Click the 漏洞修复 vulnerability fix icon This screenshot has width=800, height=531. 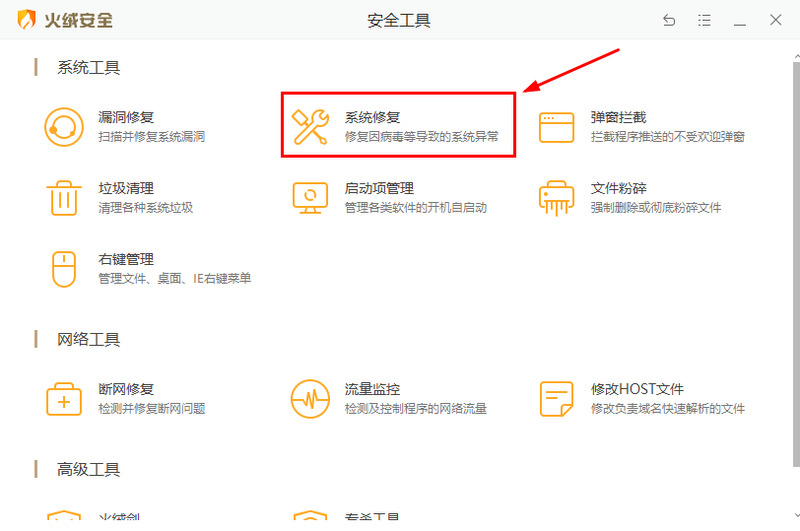[64, 127]
